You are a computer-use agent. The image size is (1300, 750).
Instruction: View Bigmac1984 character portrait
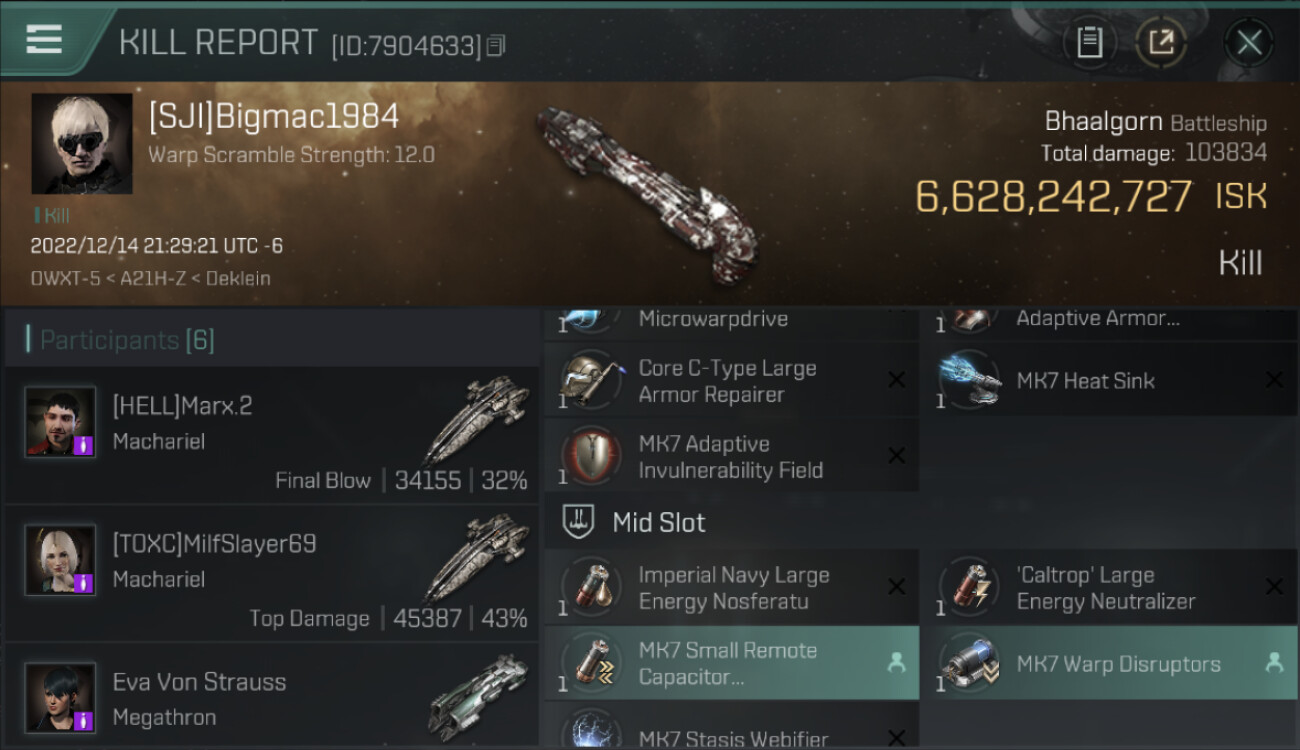(x=82, y=143)
